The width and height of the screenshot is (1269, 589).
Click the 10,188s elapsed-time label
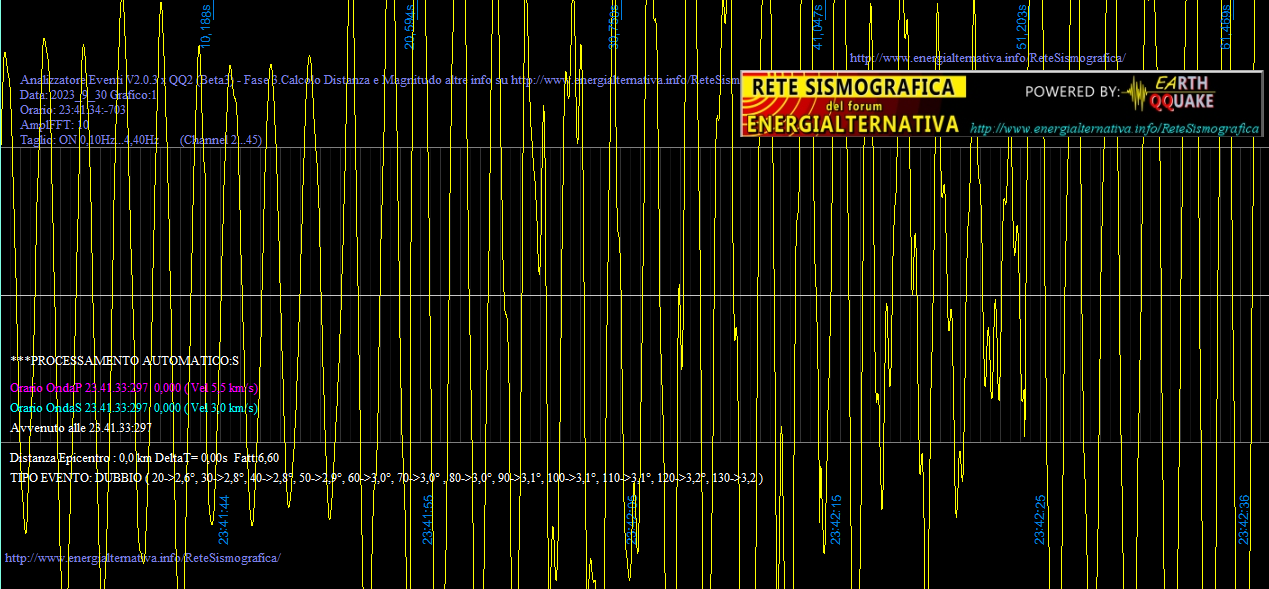(206, 25)
